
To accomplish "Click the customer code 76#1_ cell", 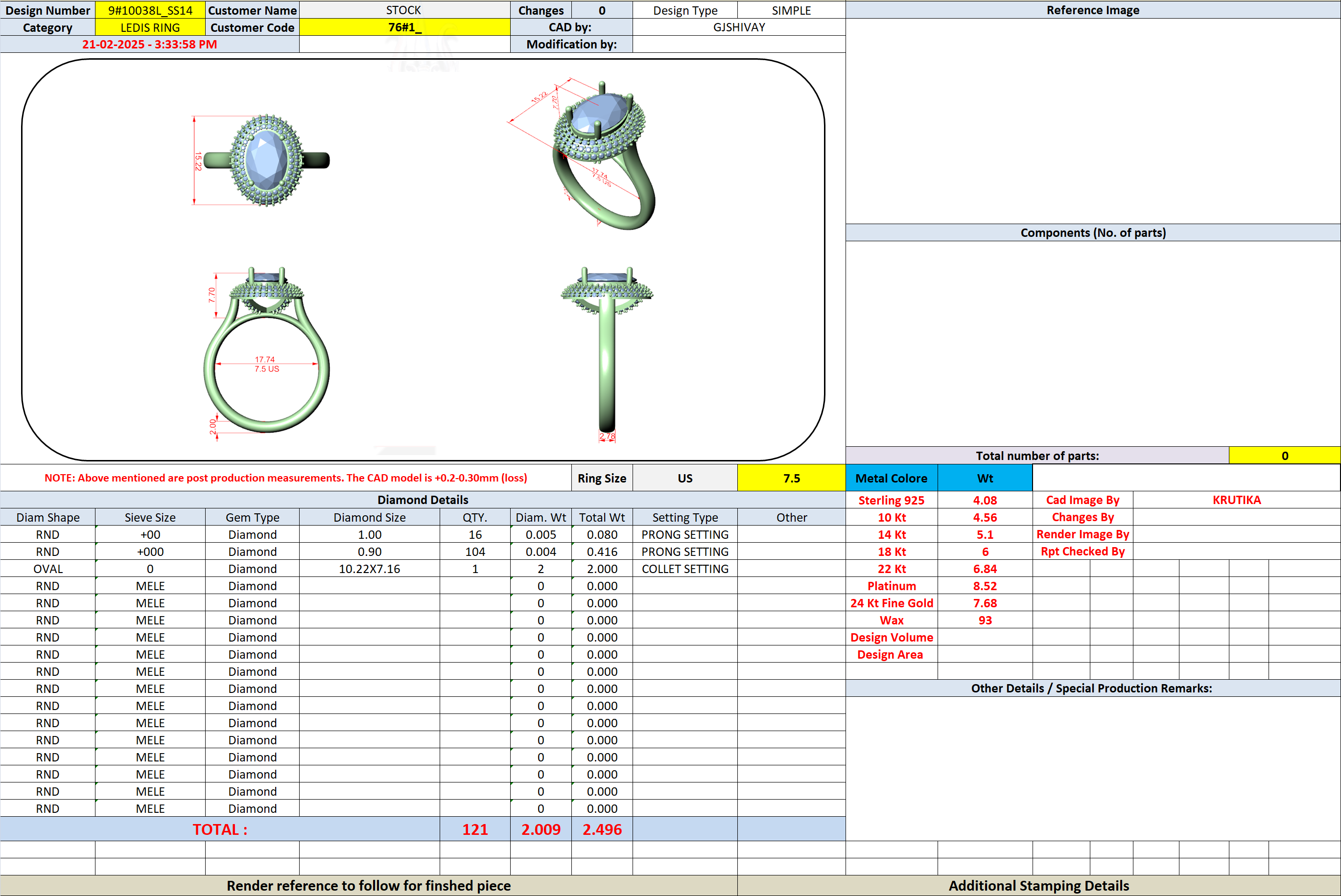I will pos(404,27).
